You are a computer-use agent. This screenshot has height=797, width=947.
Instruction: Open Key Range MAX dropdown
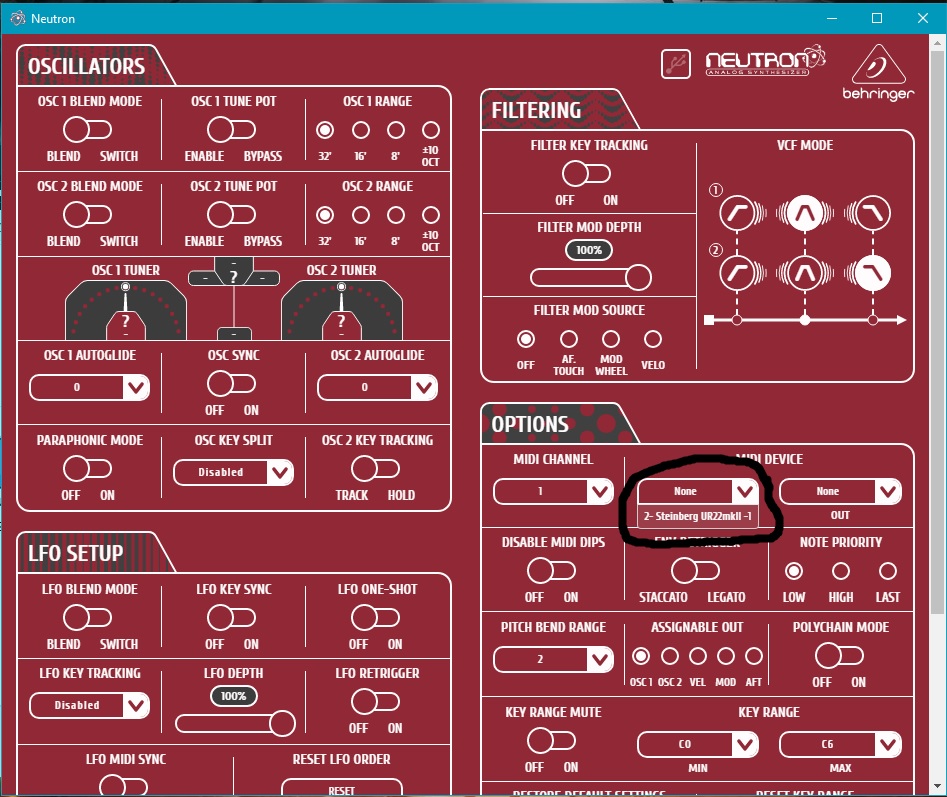840,744
